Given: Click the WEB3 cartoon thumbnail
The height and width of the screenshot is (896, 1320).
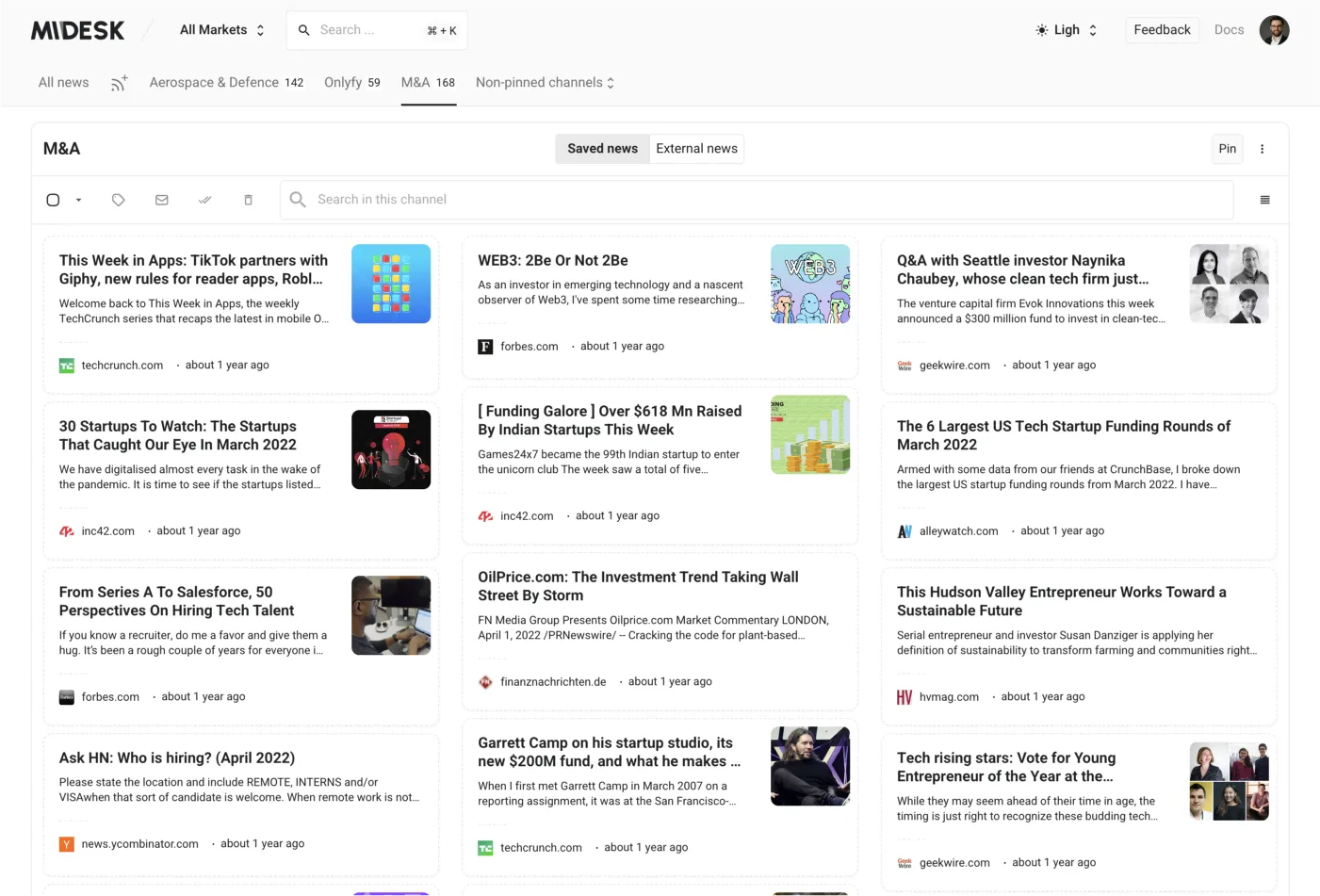Looking at the screenshot, I should (x=810, y=284).
